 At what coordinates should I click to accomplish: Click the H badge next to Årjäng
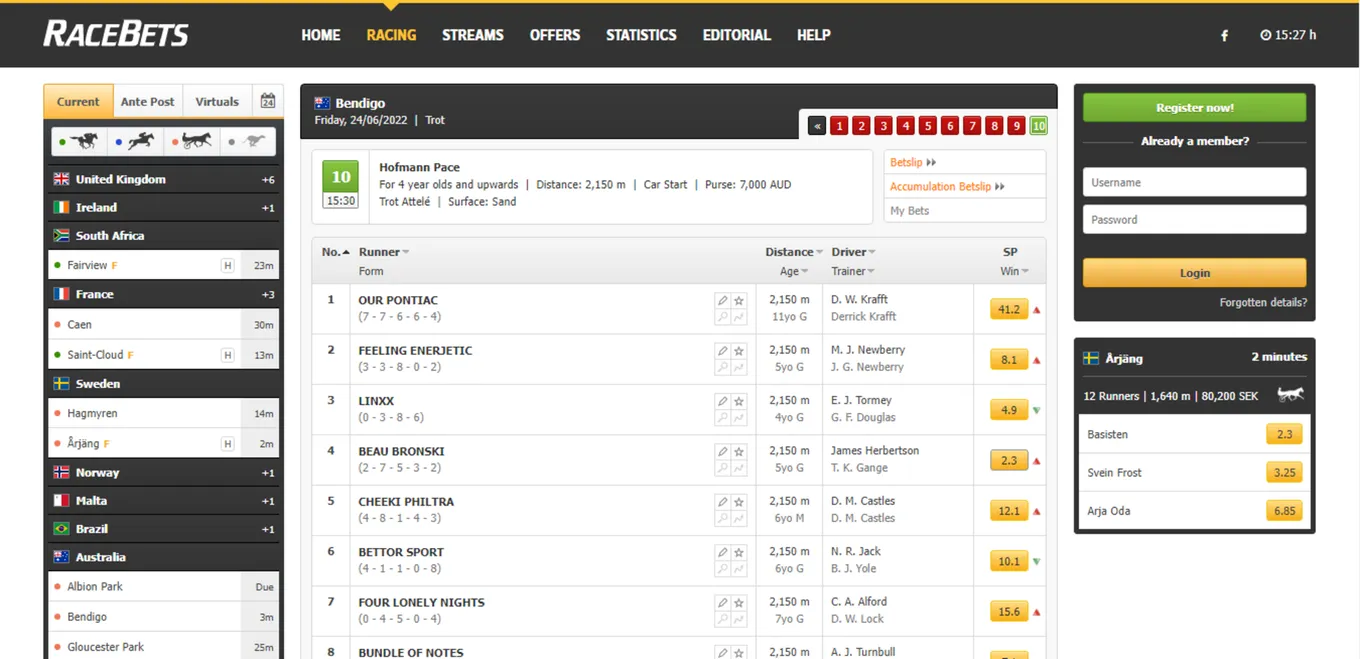(228, 444)
